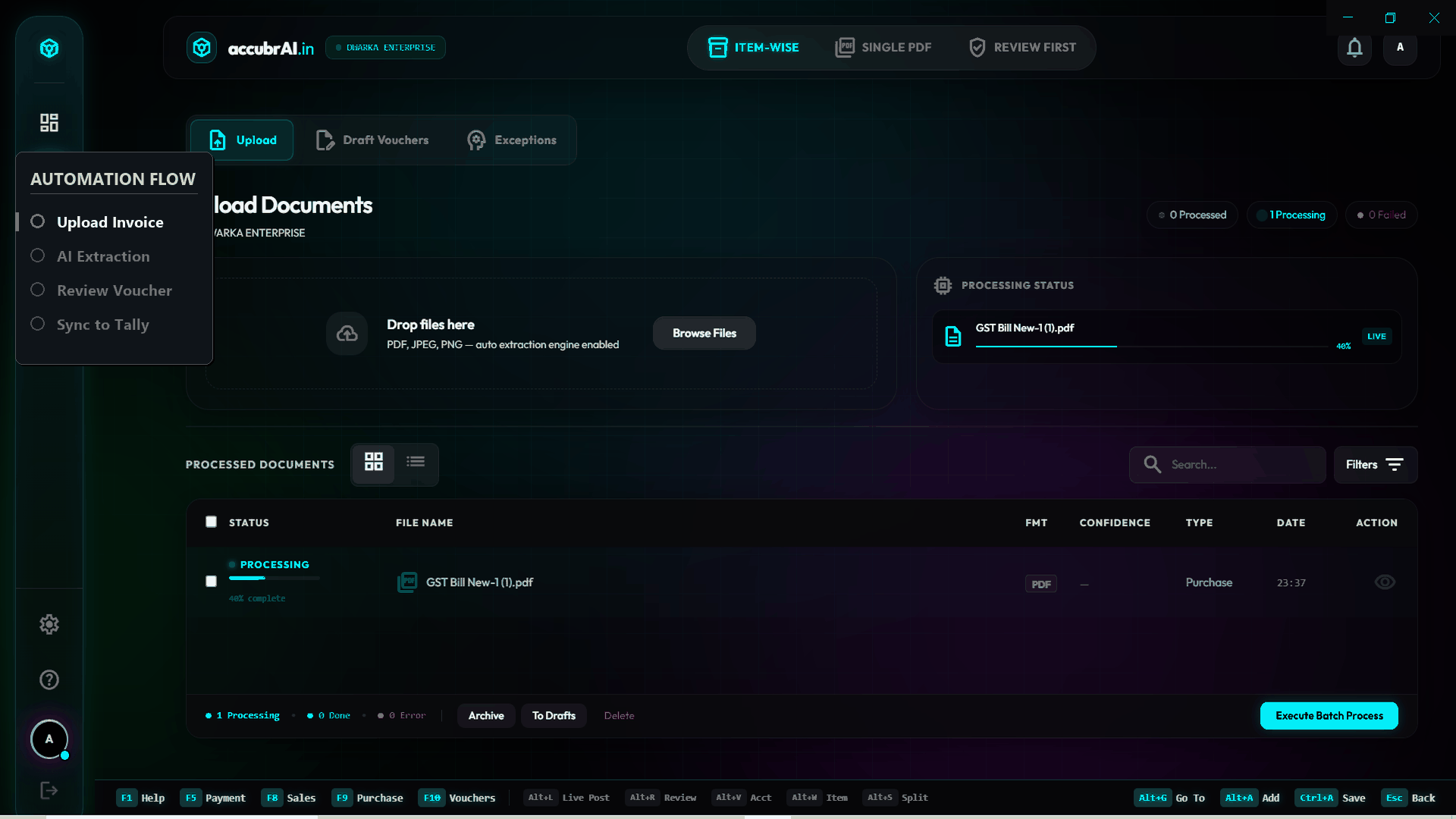Image resolution: width=1456 pixels, height=819 pixels.
Task: Click F1 Help shortcut
Action: (x=141, y=798)
